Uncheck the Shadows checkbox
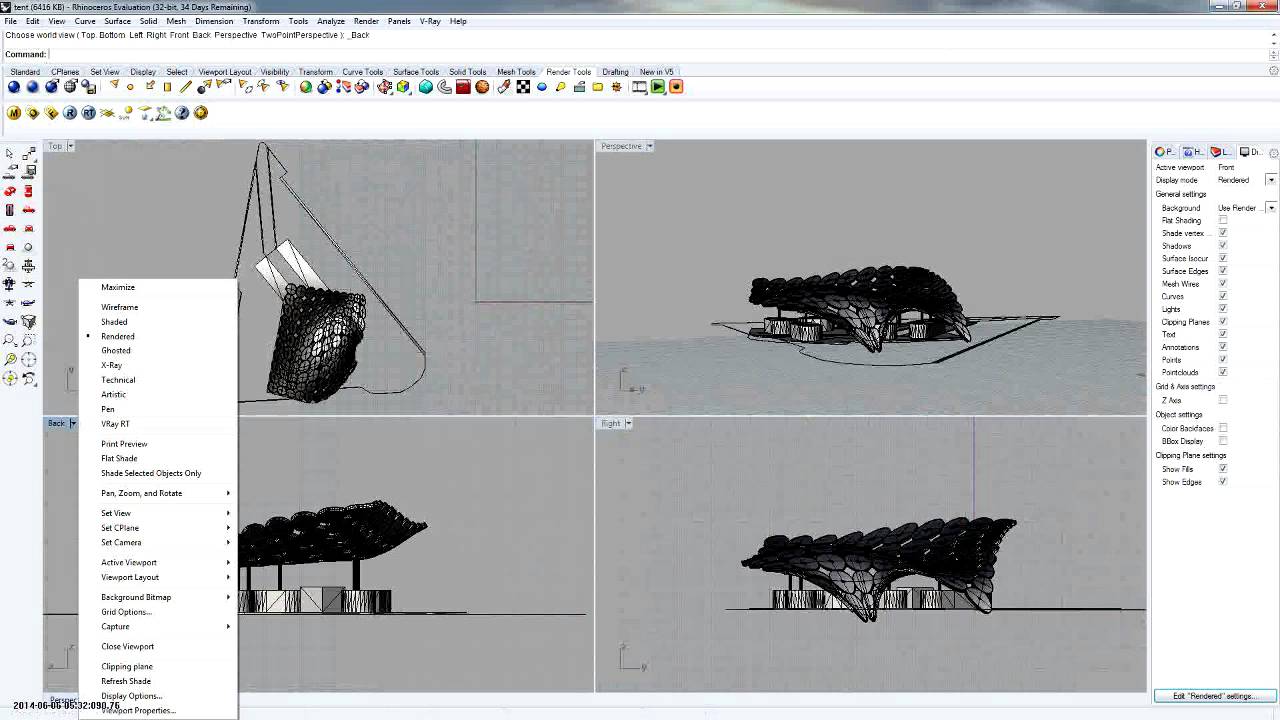The height and width of the screenshot is (720, 1280). coord(1222,245)
